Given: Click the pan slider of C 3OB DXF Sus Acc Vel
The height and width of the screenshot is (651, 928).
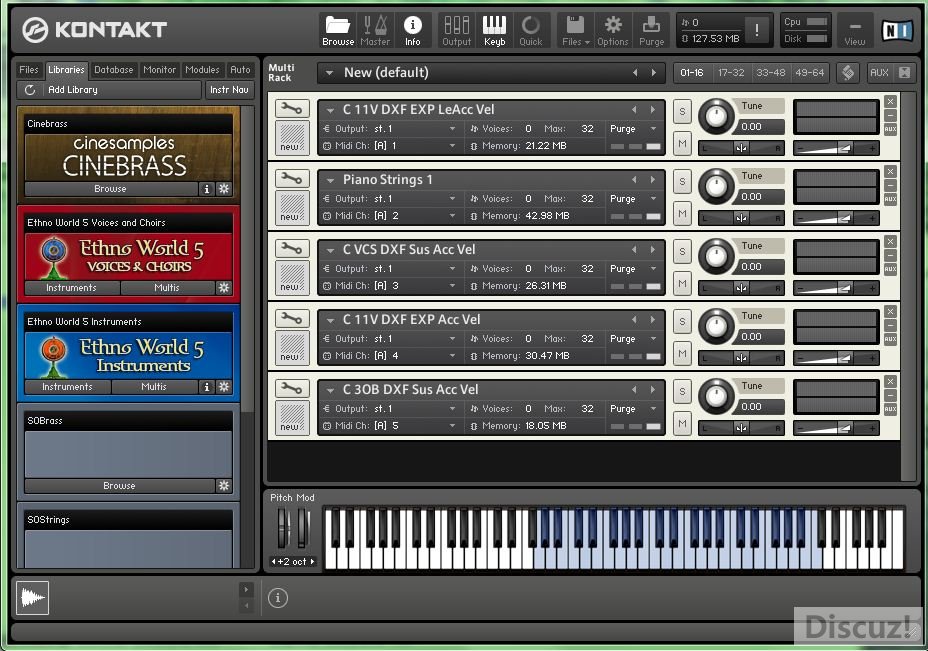Looking at the screenshot, I should click(741, 428).
